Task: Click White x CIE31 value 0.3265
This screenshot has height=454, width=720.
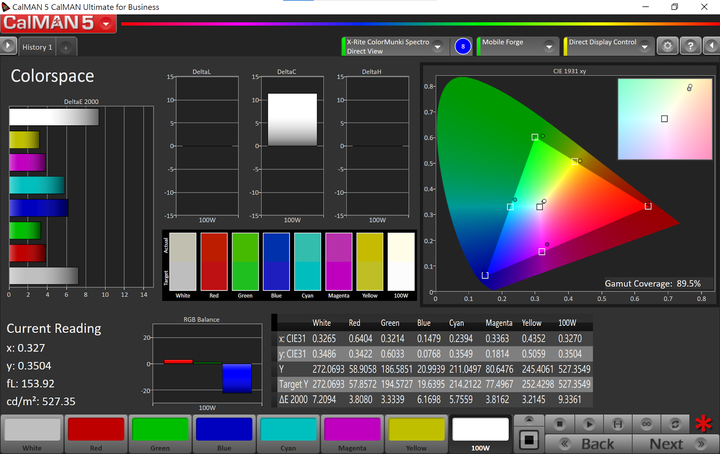Action: click(324, 338)
